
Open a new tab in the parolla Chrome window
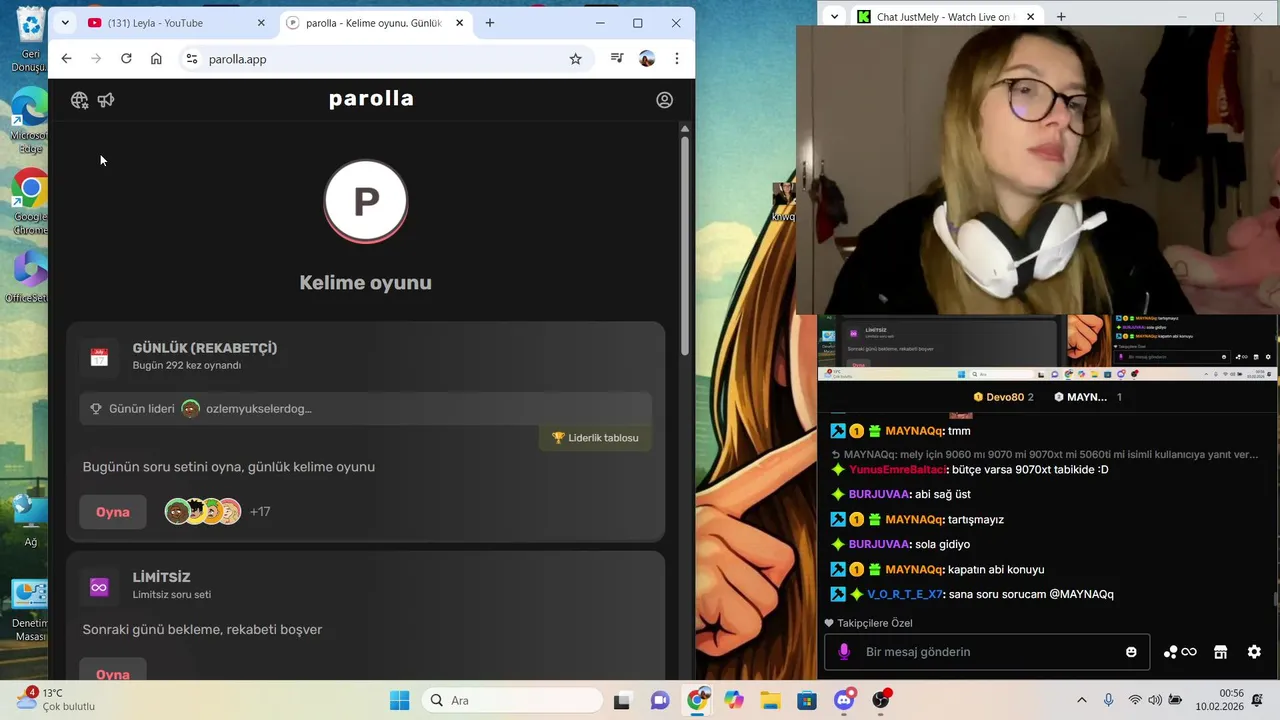(490, 23)
